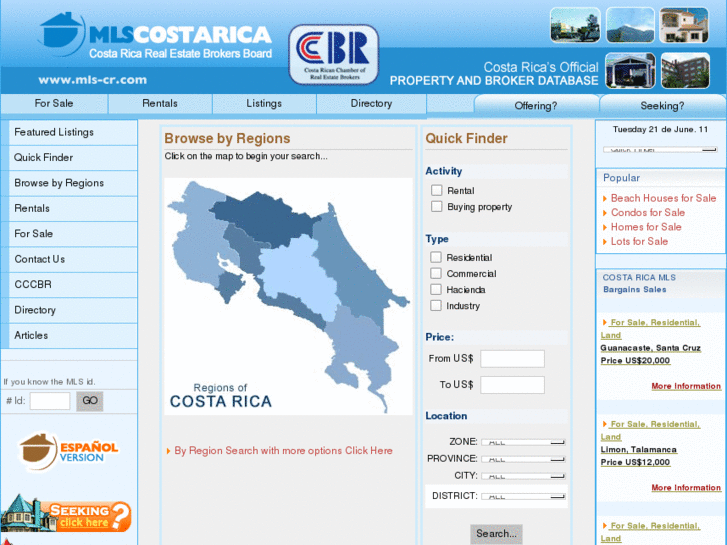Open Condos for Sale link
727x545 pixels.
pyautogui.click(x=648, y=213)
